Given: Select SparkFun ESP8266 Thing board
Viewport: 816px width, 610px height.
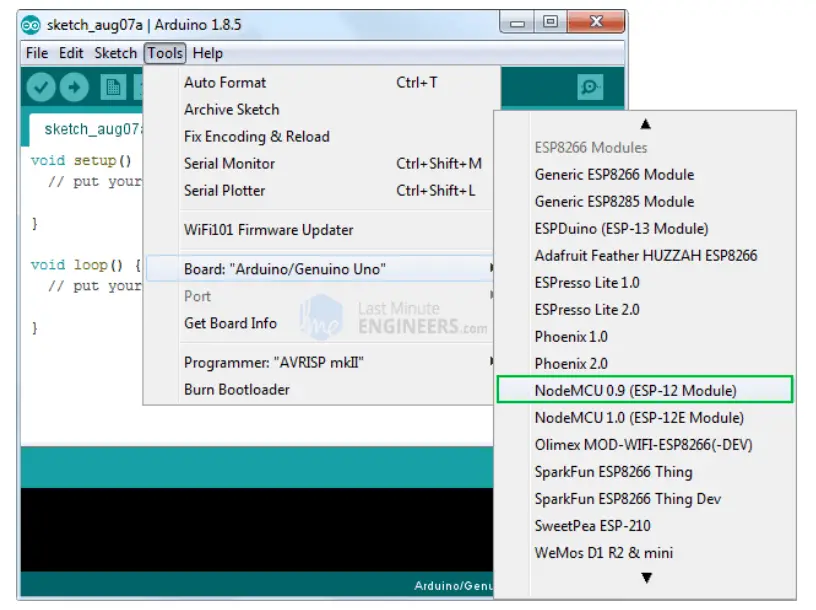Looking at the screenshot, I should click(645, 472).
